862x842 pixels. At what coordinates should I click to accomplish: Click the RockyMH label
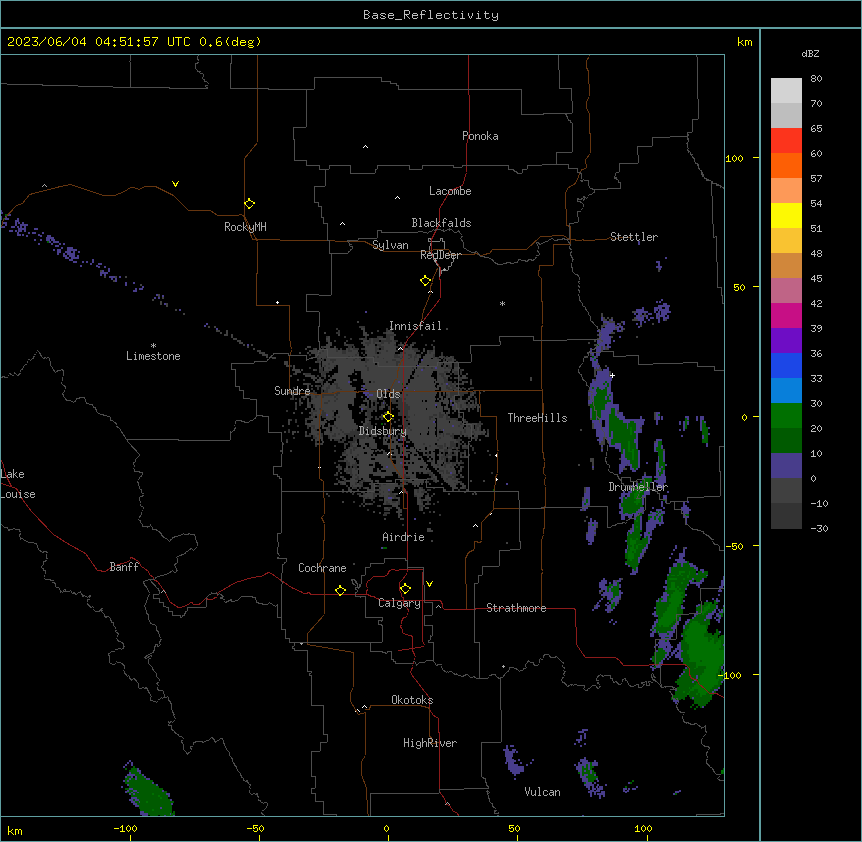click(245, 227)
